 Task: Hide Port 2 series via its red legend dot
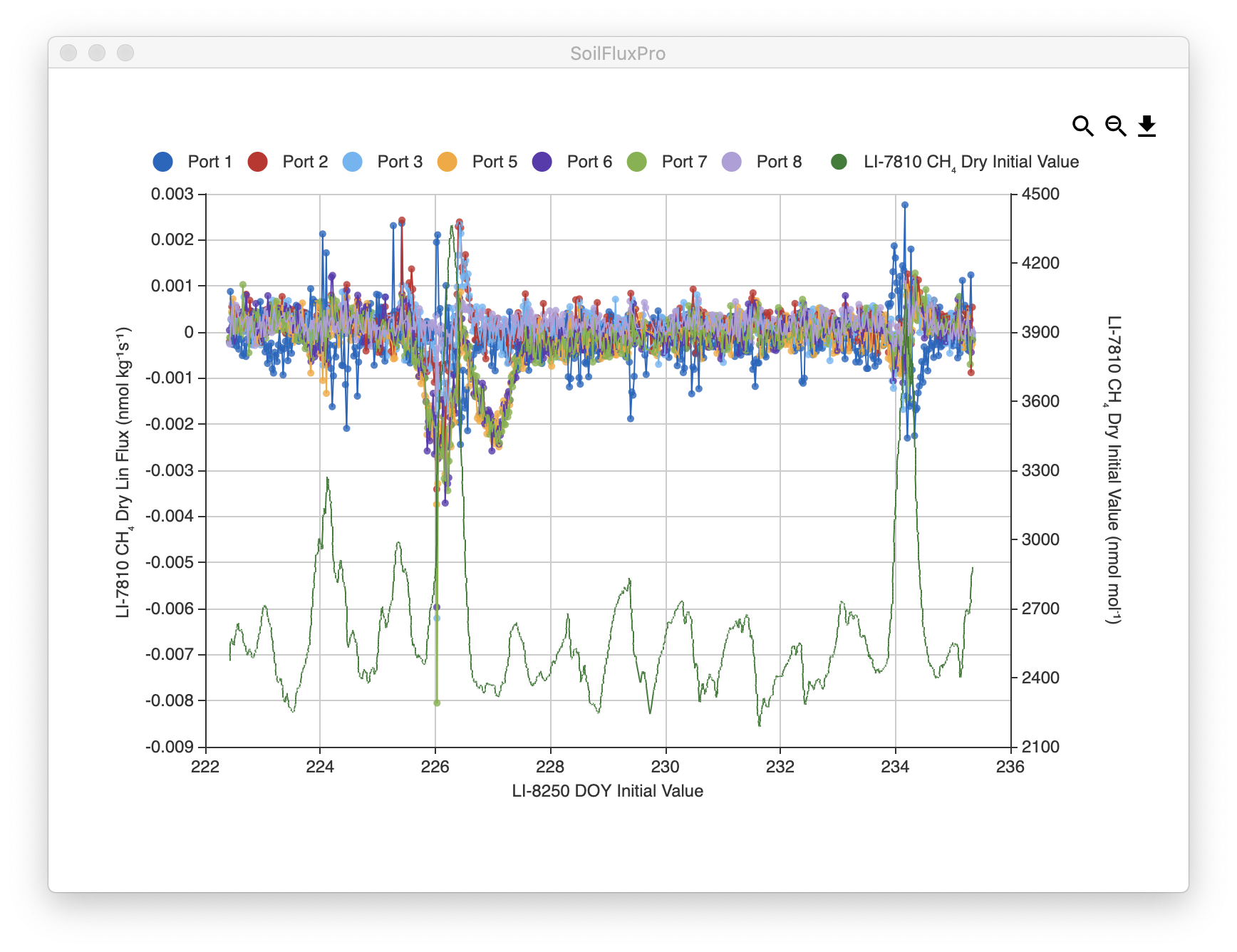(x=257, y=162)
